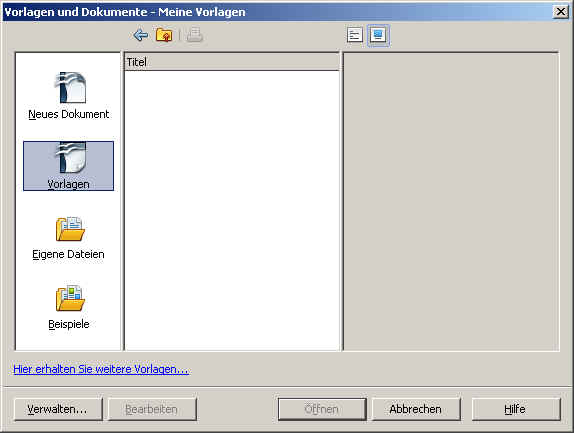This screenshot has height=433, width=574.
Task: Click the Bearbeiten button
Action: (152, 409)
